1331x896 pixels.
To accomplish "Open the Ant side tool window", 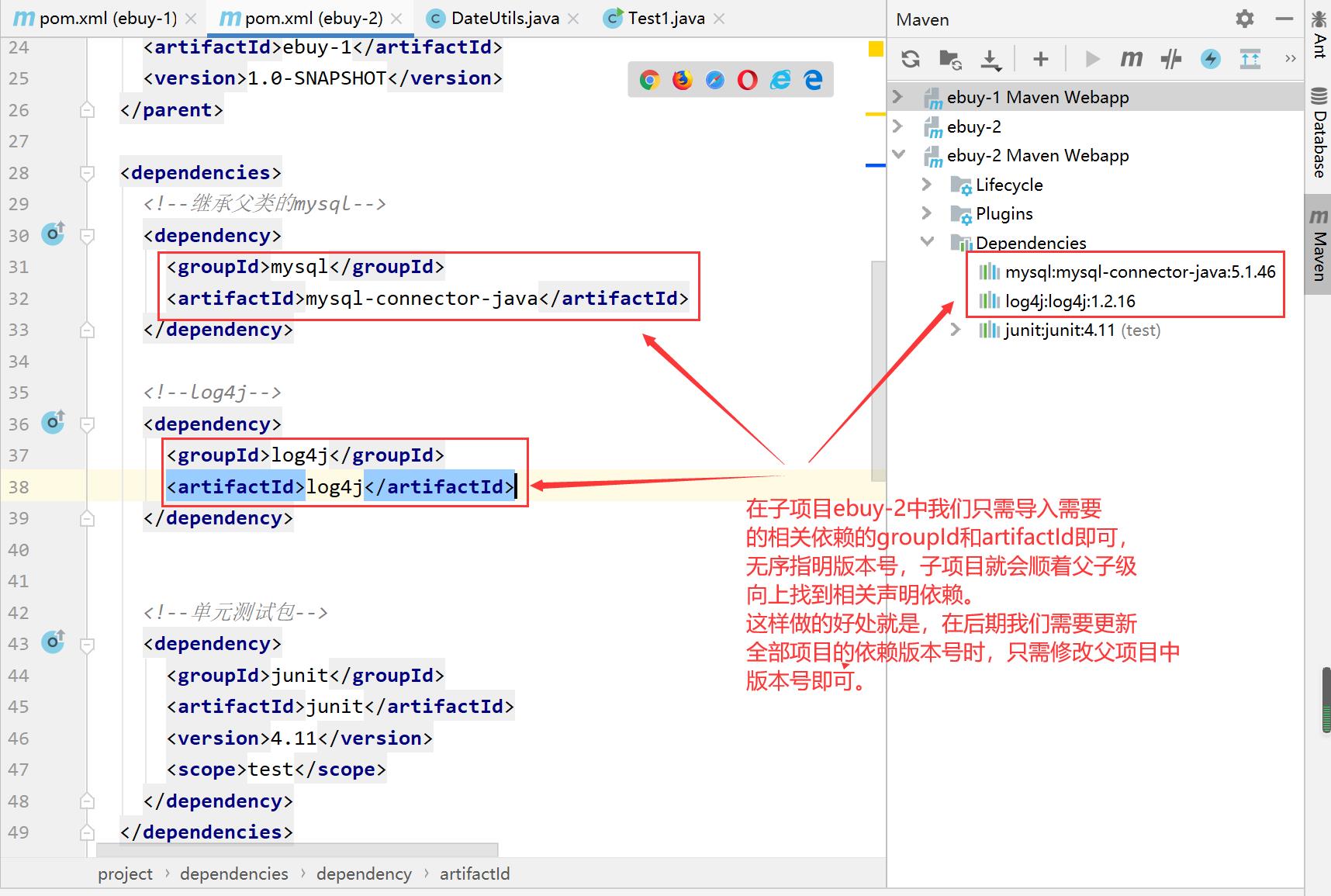I will click(1319, 34).
